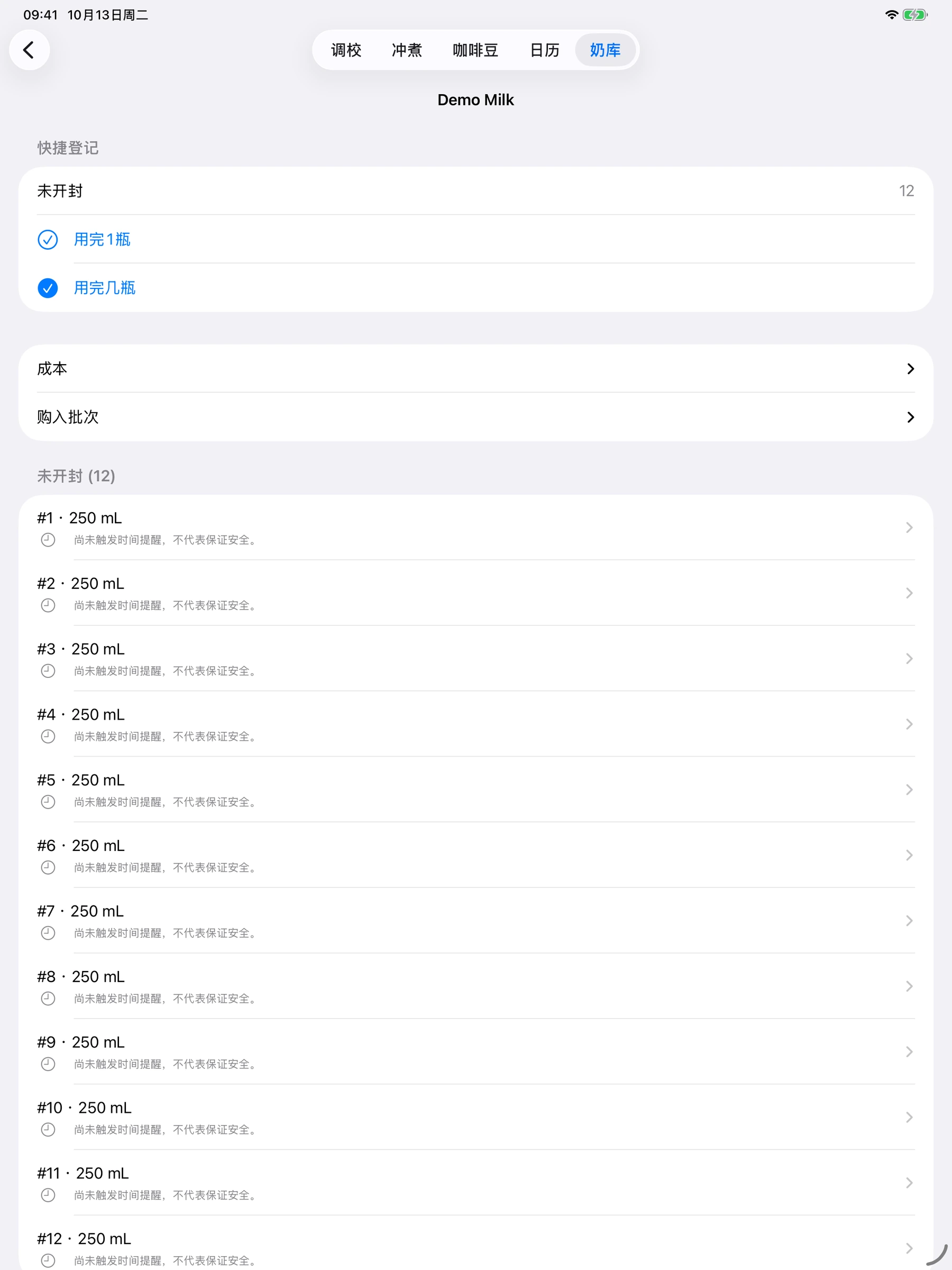Click the battery charging icon

(914, 15)
